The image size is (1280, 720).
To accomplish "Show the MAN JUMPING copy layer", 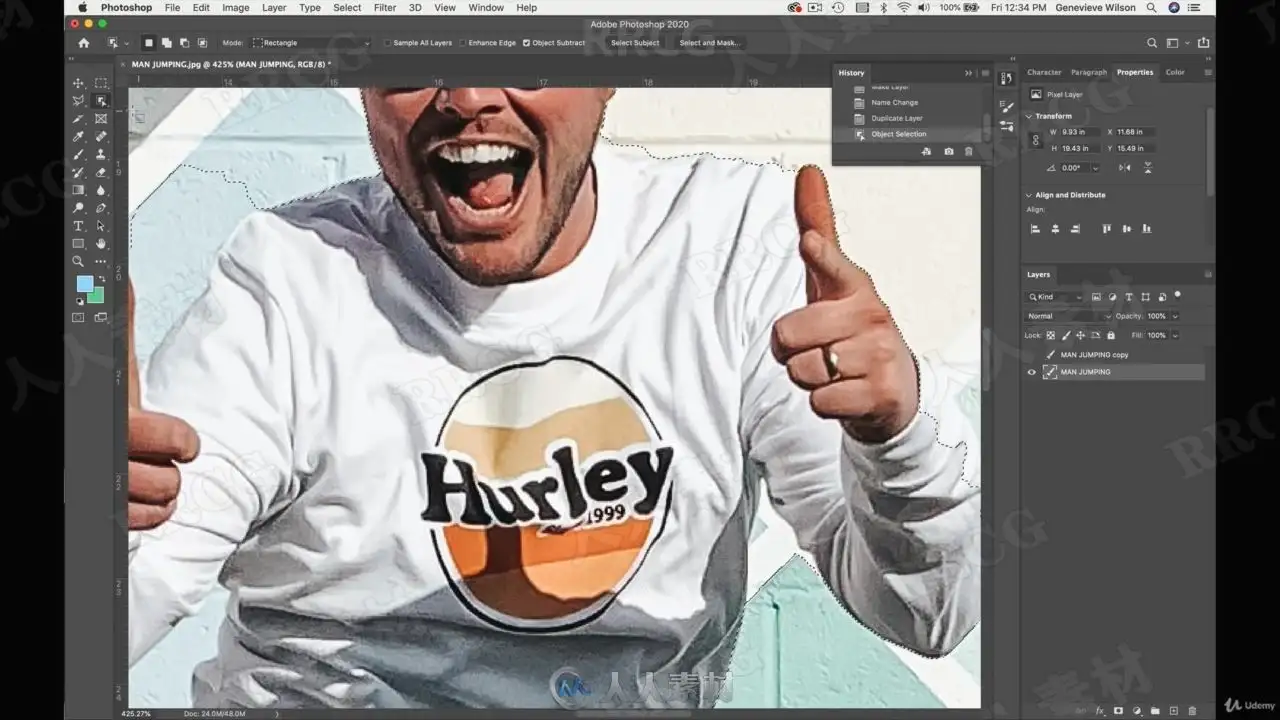I will [1032, 354].
